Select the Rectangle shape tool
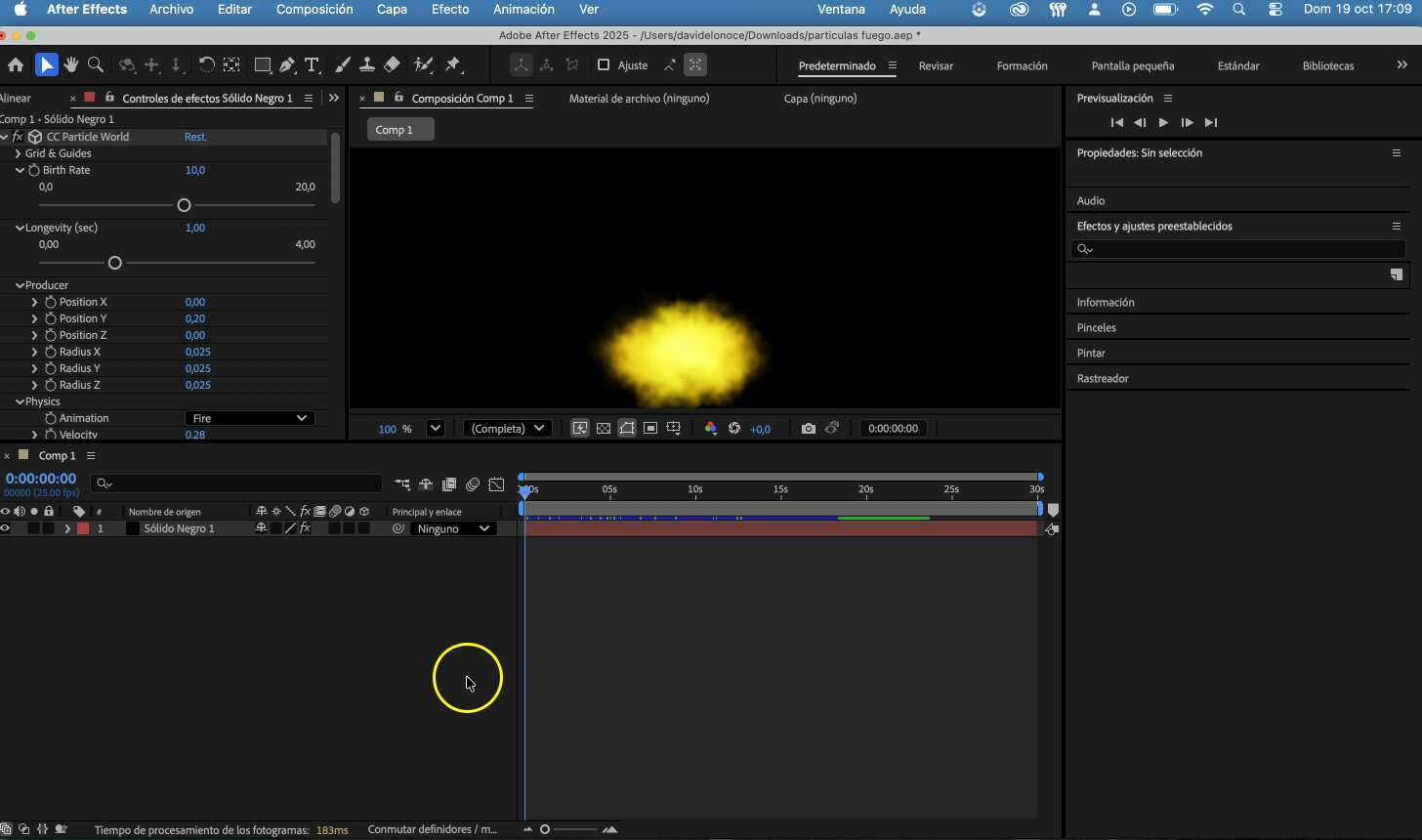 tap(262, 65)
